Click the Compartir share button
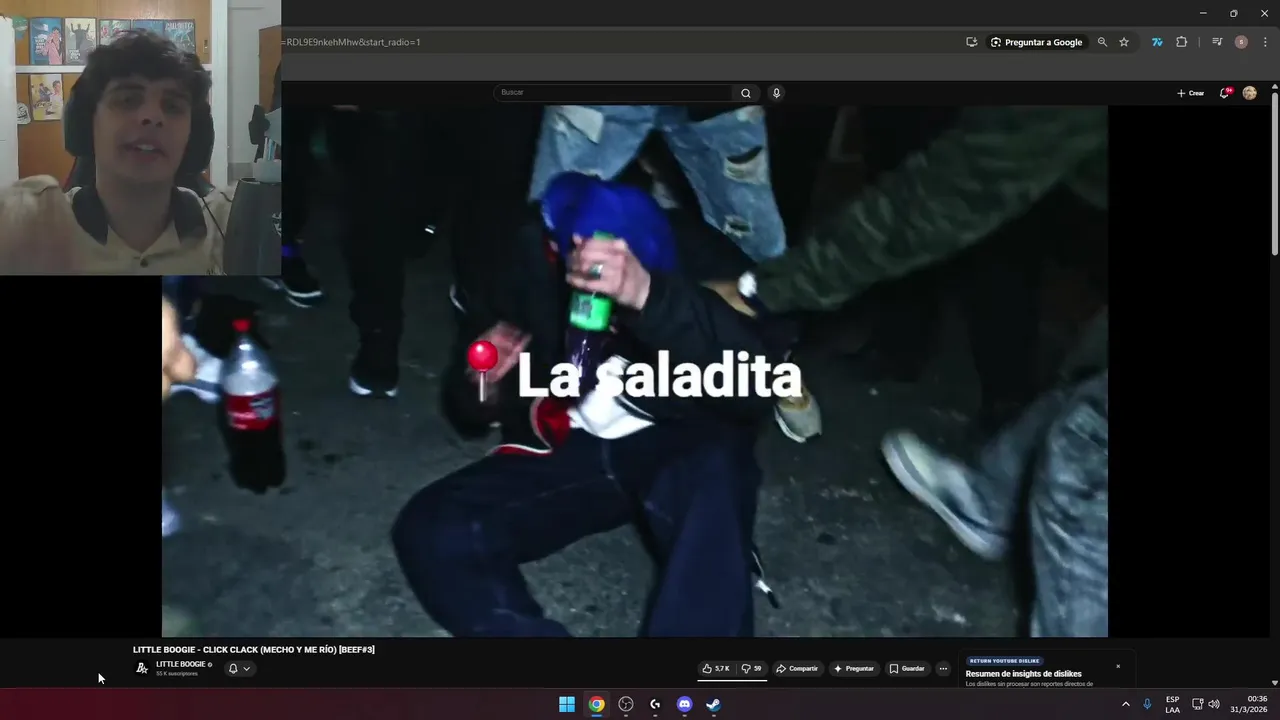1280x720 pixels. coord(797,669)
